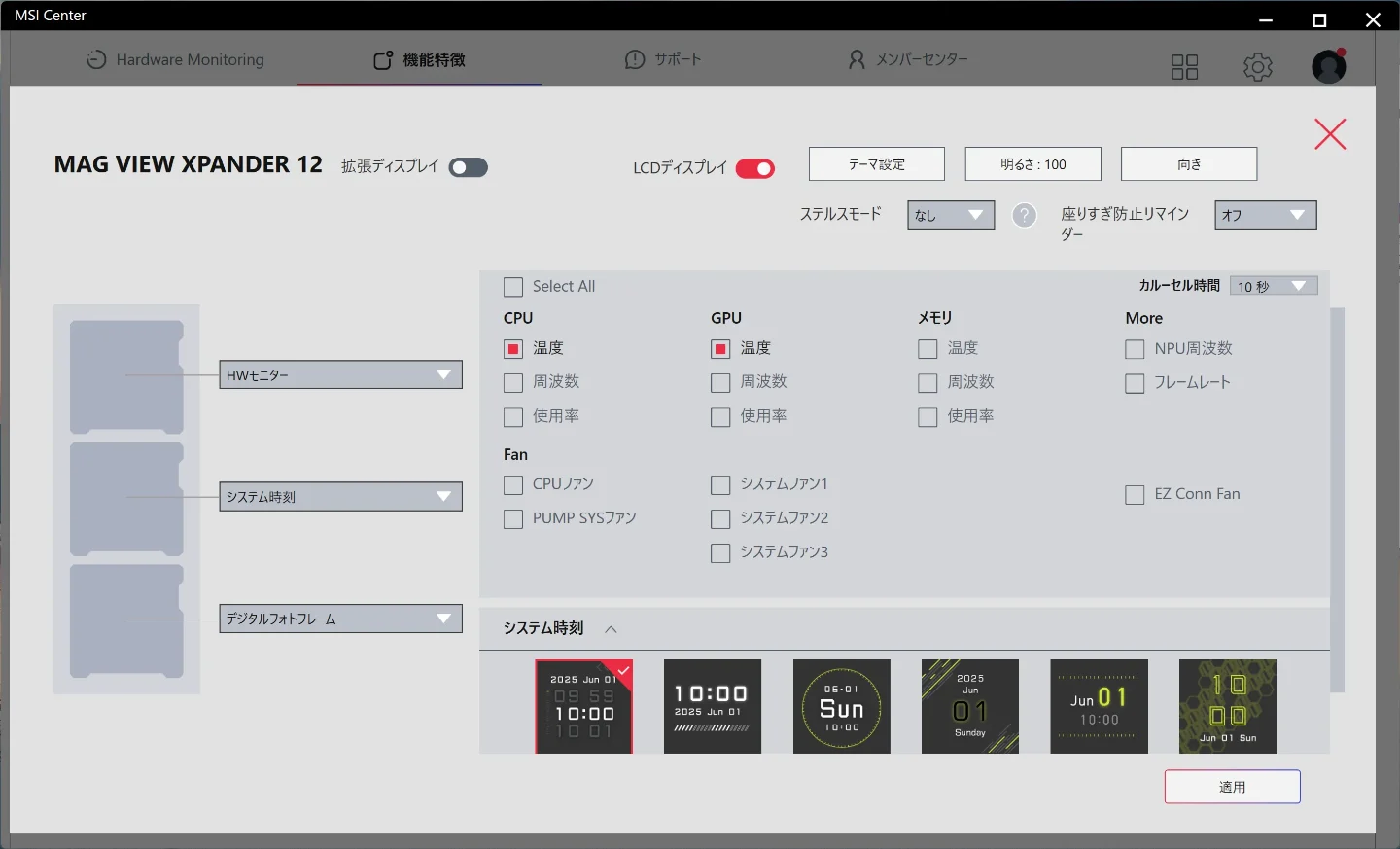This screenshot has width=1400, height=849.
Task: Select the Jun 01 dotted clock thumbnail
Action: 1100,707
